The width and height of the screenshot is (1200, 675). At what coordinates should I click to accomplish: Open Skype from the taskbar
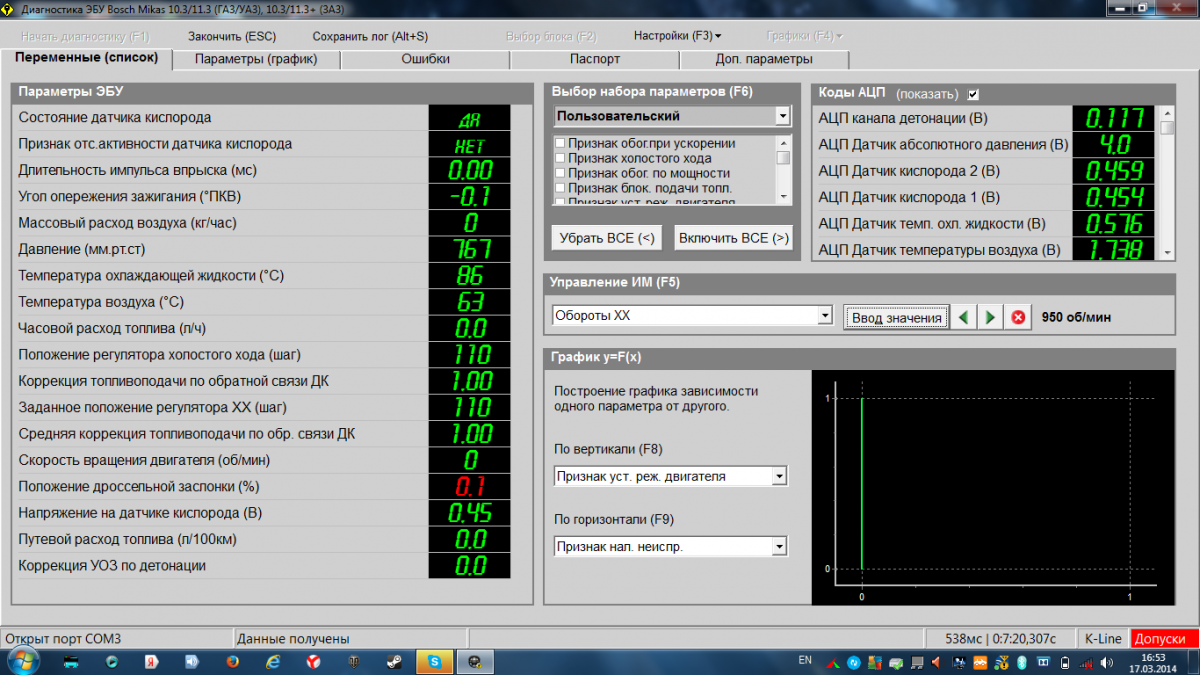(x=434, y=661)
